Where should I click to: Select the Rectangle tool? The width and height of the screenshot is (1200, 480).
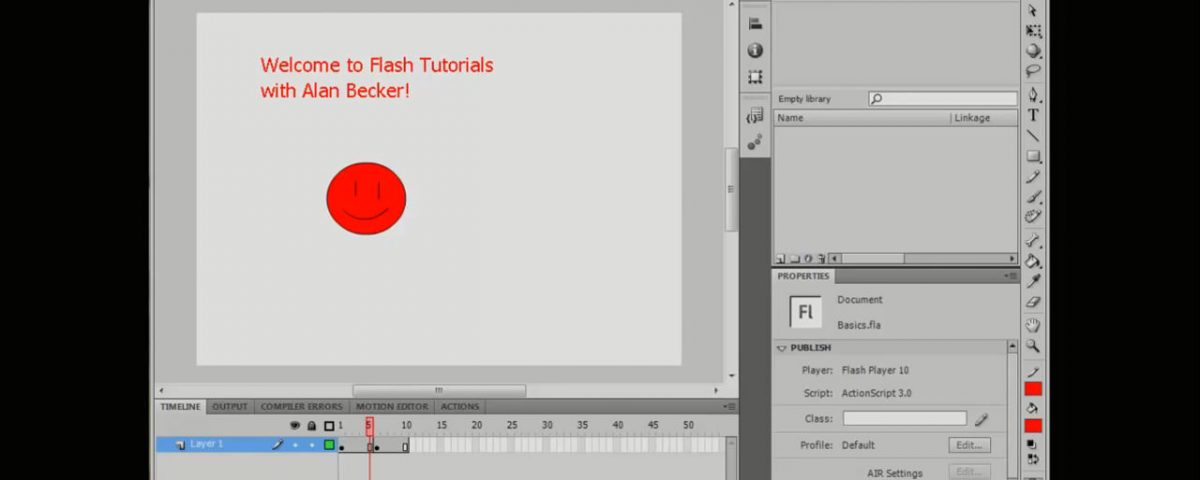pyautogui.click(x=1033, y=157)
